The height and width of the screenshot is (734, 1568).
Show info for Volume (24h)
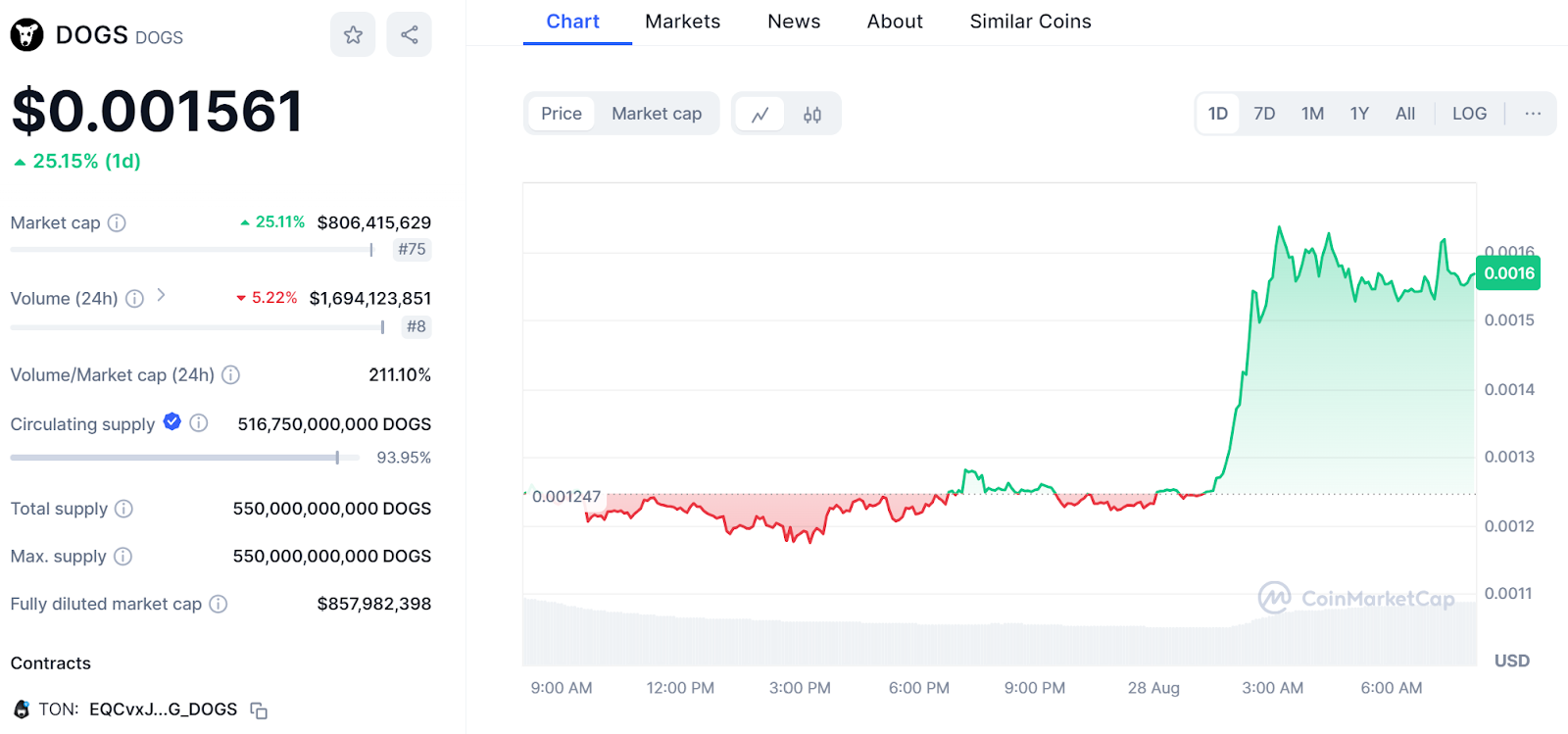[135, 298]
